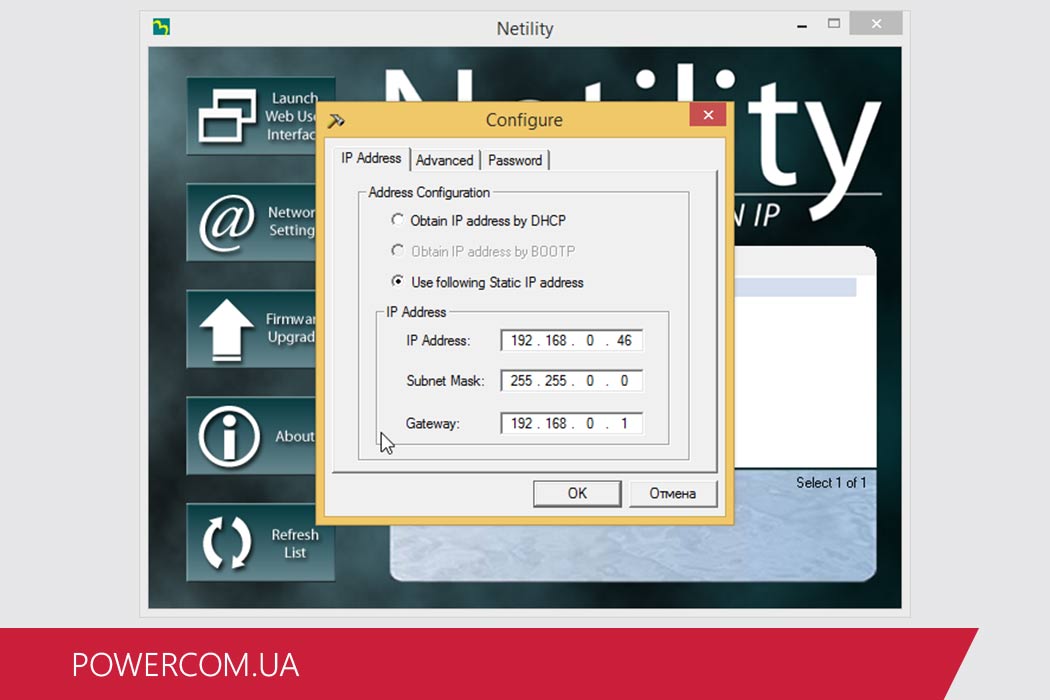Close the Configure dialog
The height and width of the screenshot is (700, 1050).
[x=708, y=115]
